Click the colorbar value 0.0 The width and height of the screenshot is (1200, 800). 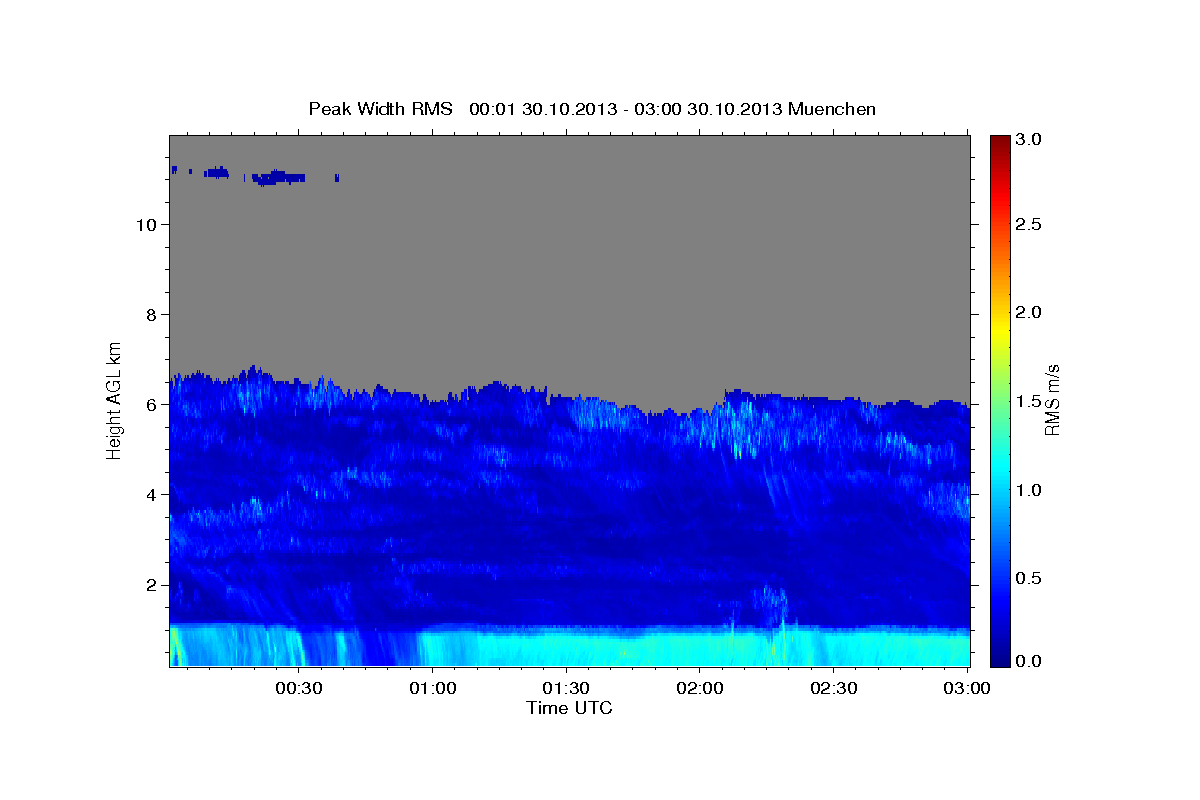pos(1030,661)
